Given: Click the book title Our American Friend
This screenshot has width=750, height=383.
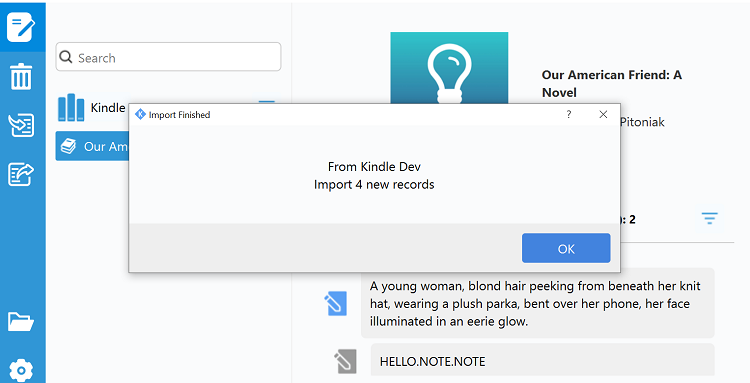Looking at the screenshot, I should pyautogui.click(x=612, y=84).
